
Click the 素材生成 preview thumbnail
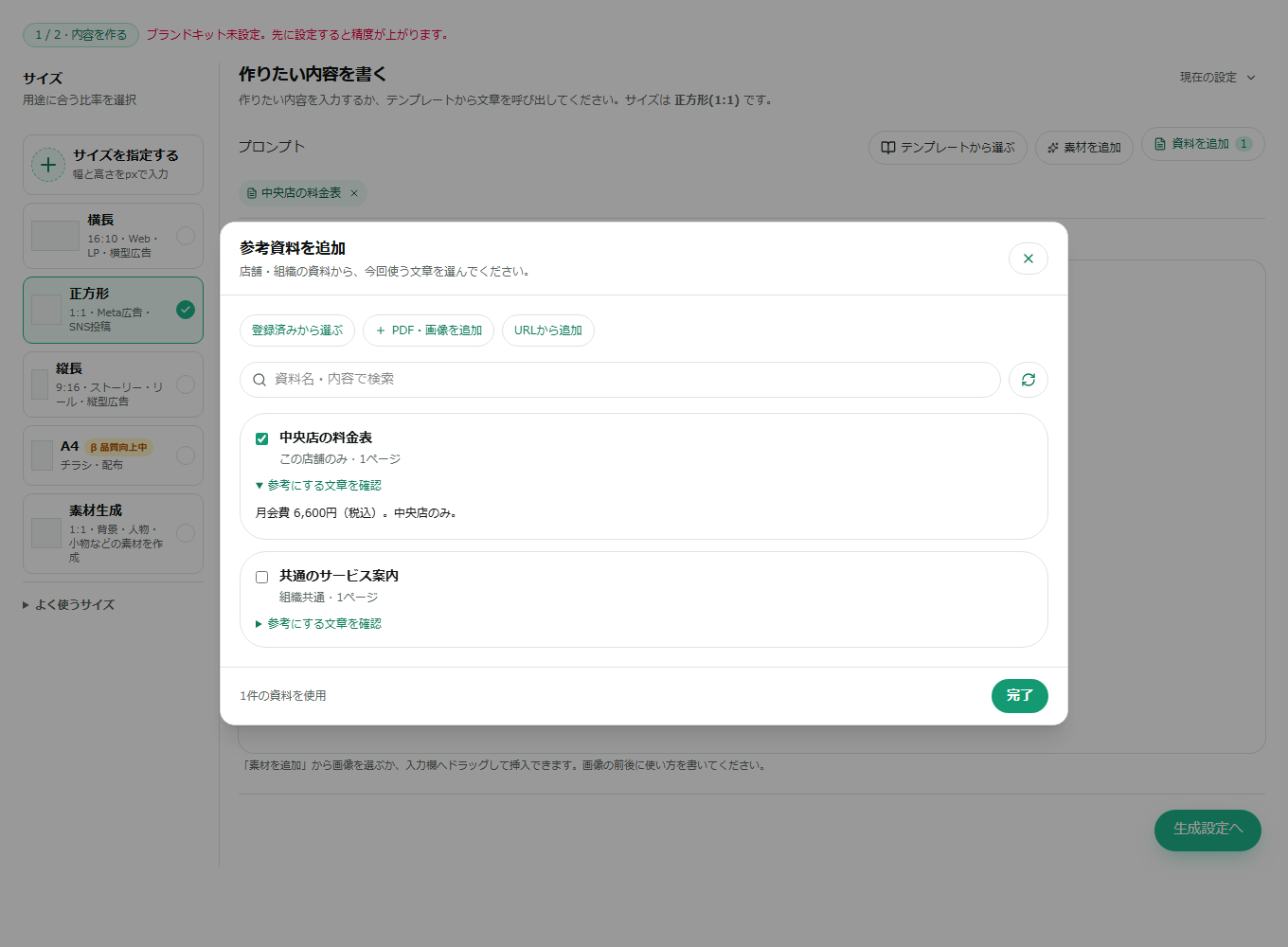46,533
